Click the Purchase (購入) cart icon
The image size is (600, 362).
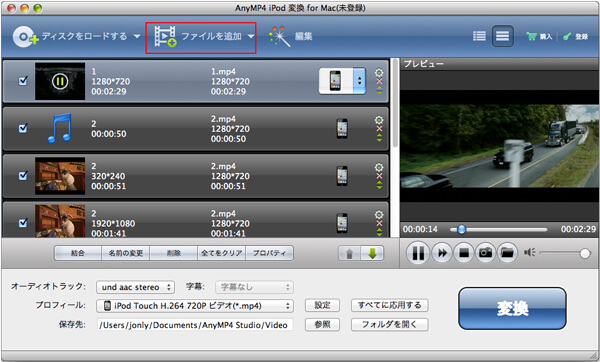point(531,36)
